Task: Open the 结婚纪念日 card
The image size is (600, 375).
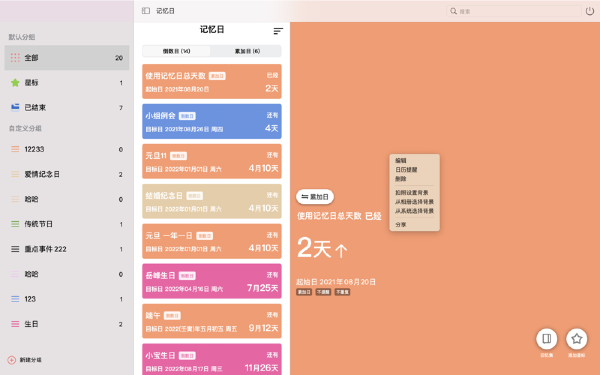Action: 212,201
